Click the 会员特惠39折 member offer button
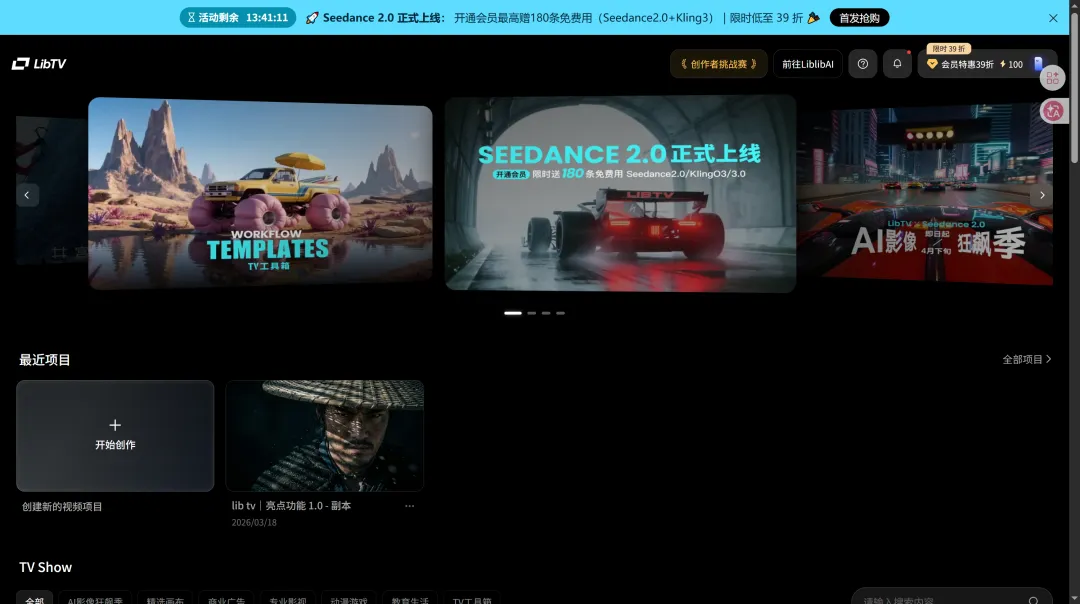The image size is (1080, 604). (x=960, y=64)
